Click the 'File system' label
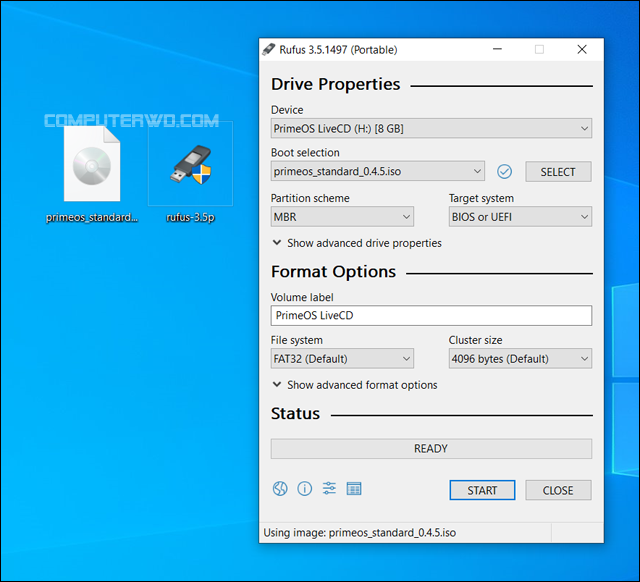640x582 pixels. [x=297, y=340]
